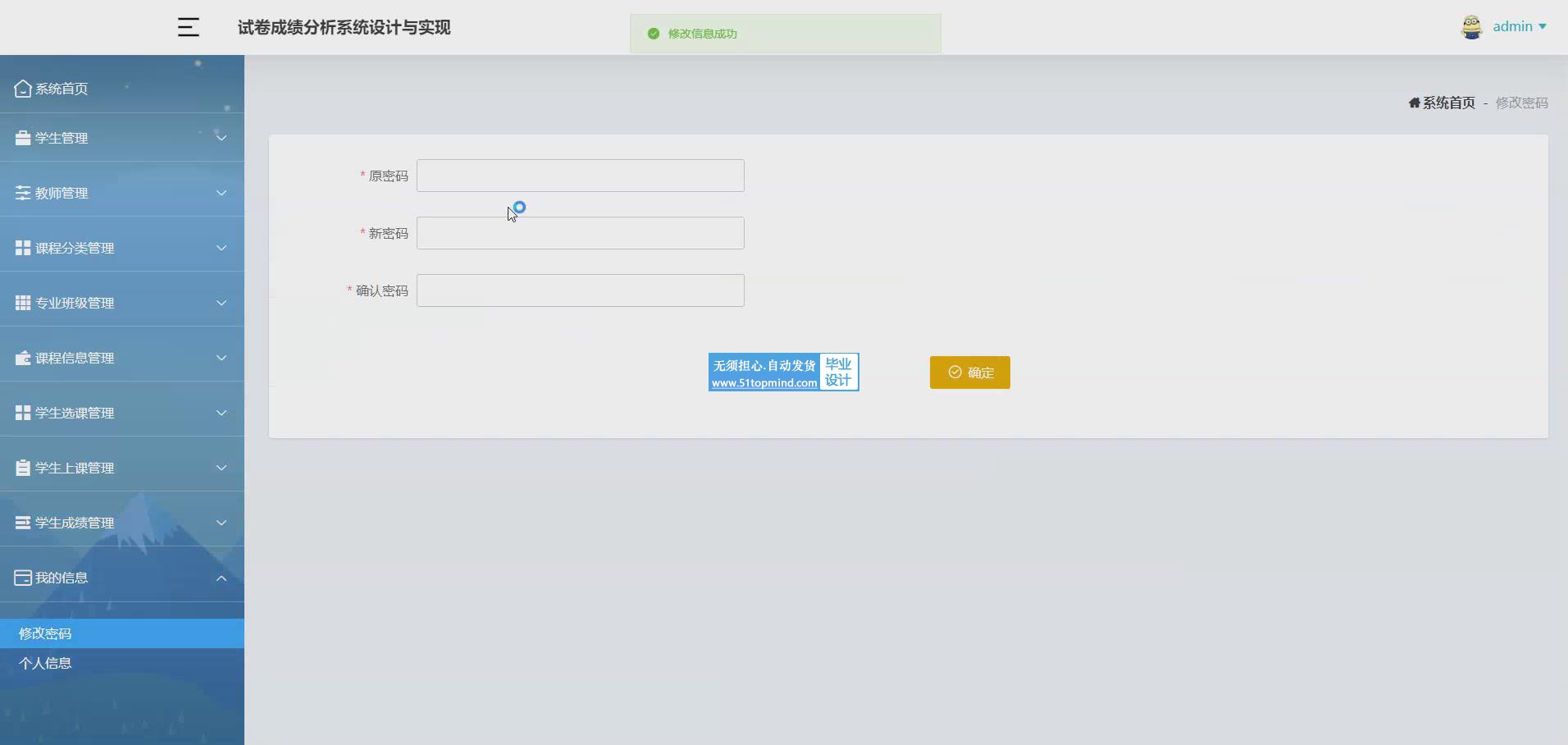Expand 专业班级管理 menu chevron

coord(221,303)
